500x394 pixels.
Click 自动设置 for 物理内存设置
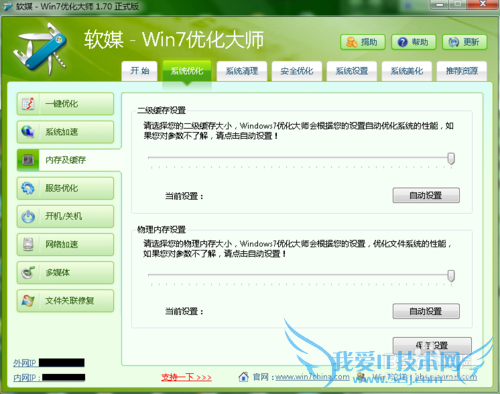tap(426, 311)
